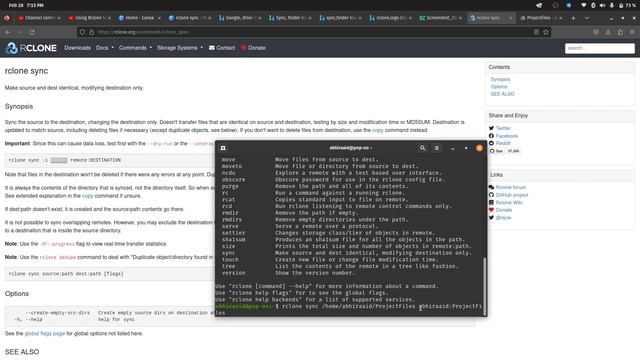Expand the Commands dropdown menu
This screenshot has height=360, width=640.
pos(135,48)
